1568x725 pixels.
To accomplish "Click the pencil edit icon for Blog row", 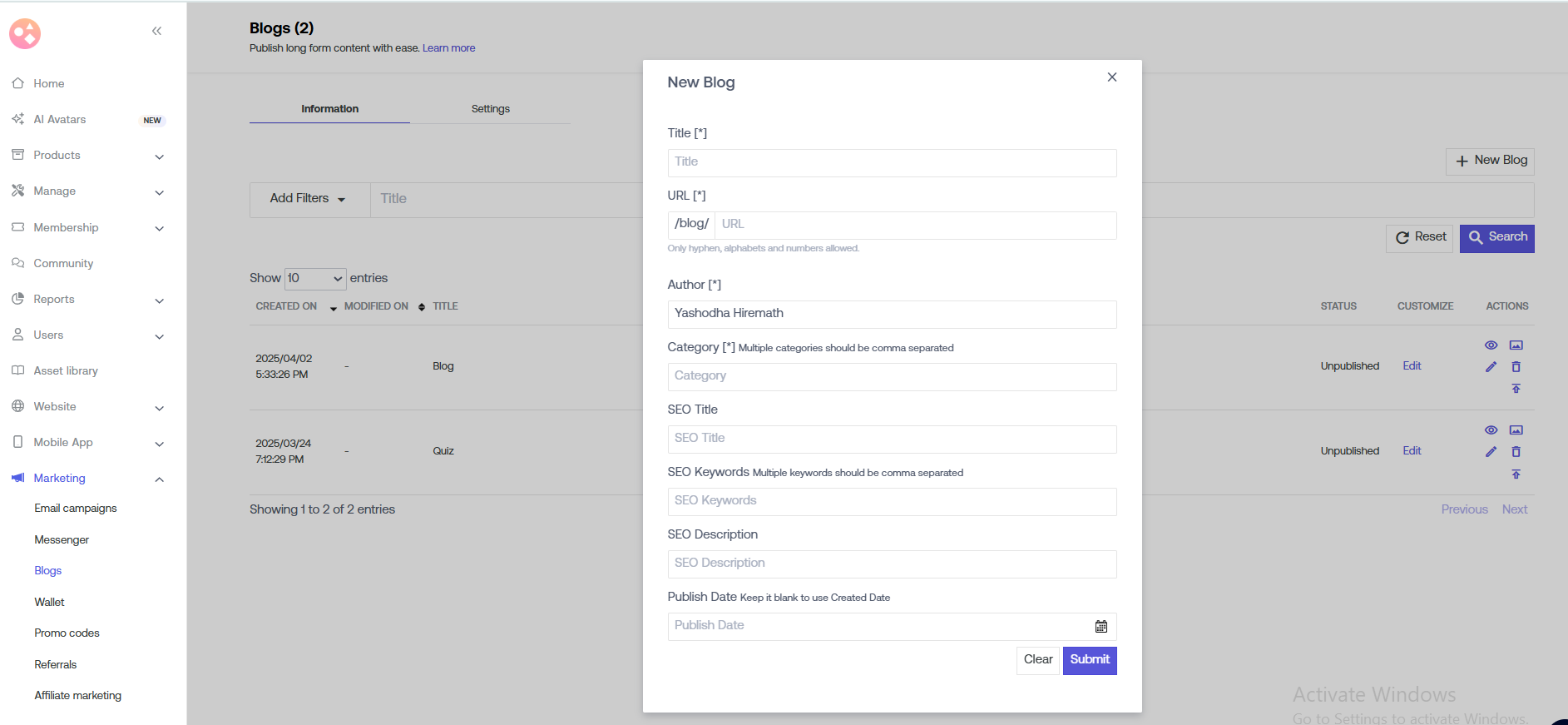I will pos(1491,367).
